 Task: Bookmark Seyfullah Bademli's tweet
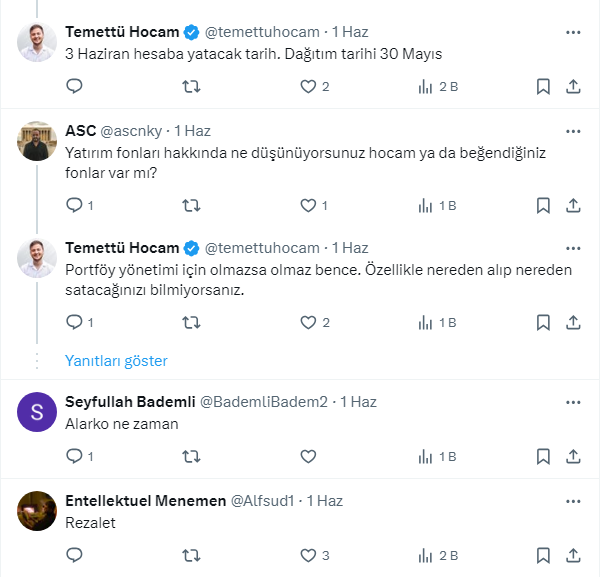[x=543, y=456]
